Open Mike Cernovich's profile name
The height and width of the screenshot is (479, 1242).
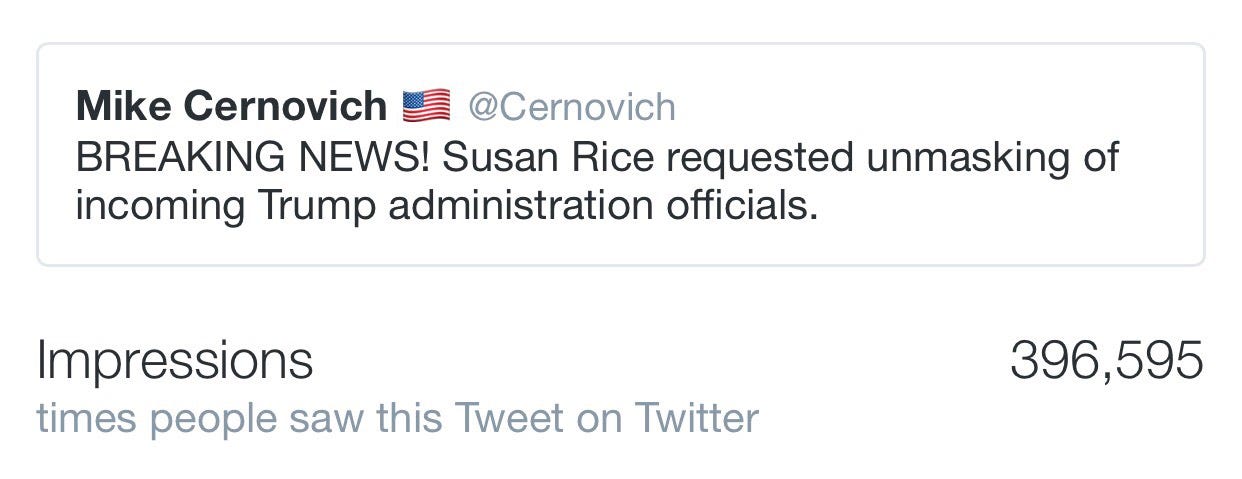[231, 105]
